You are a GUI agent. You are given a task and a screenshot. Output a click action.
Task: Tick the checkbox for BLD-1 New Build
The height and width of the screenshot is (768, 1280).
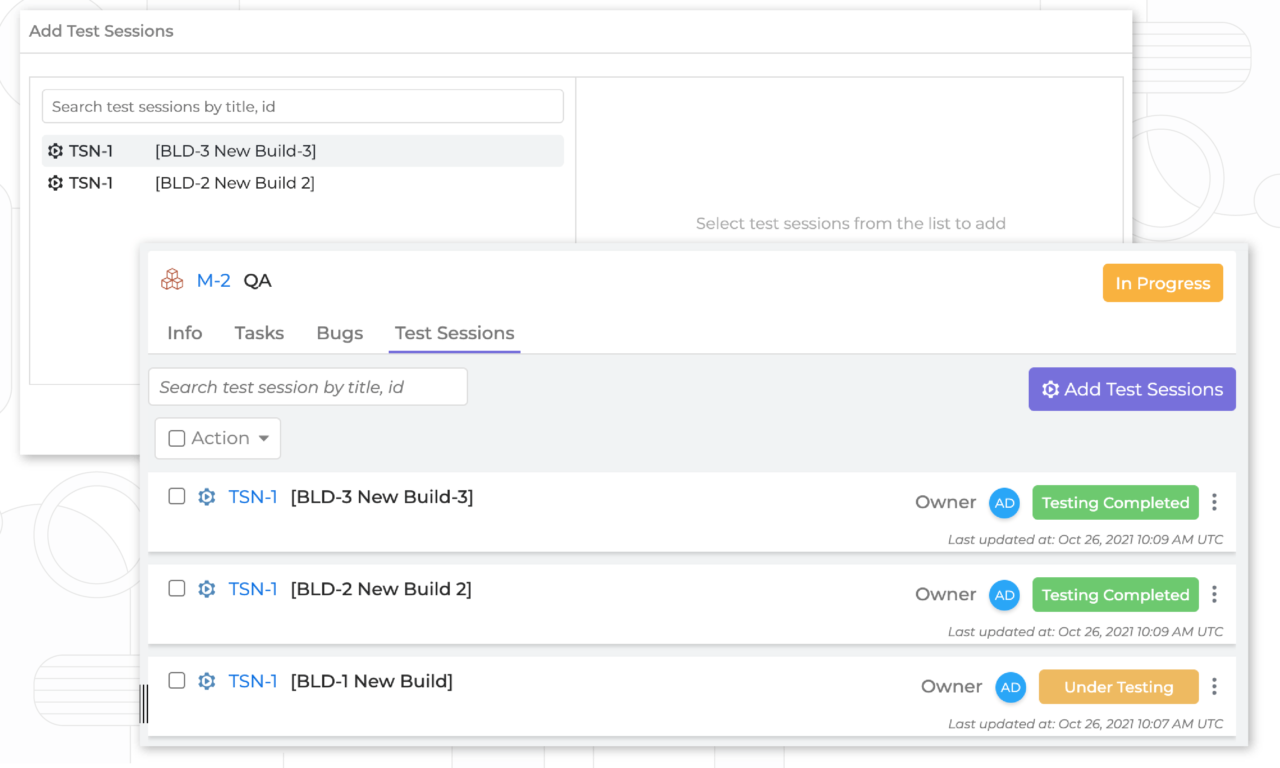click(177, 680)
